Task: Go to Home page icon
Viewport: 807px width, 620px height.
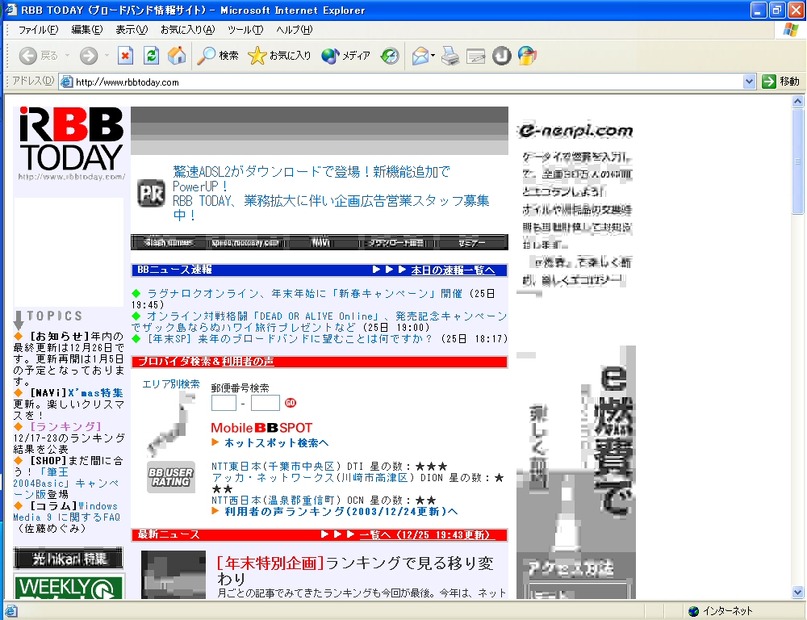Action: [x=177, y=56]
